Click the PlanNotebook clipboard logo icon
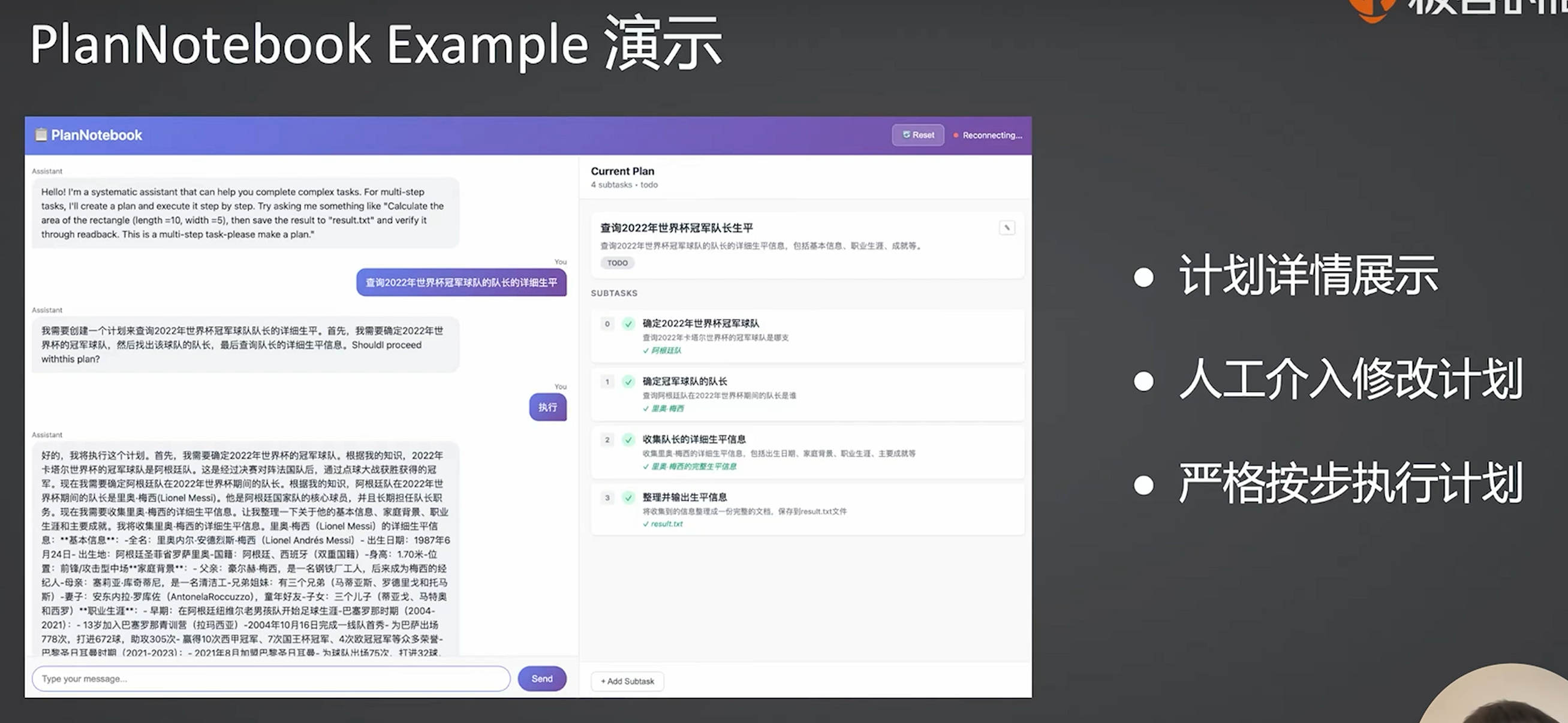Image resolution: width=1568 pixels, height=723 pixels. coord(41,134)
